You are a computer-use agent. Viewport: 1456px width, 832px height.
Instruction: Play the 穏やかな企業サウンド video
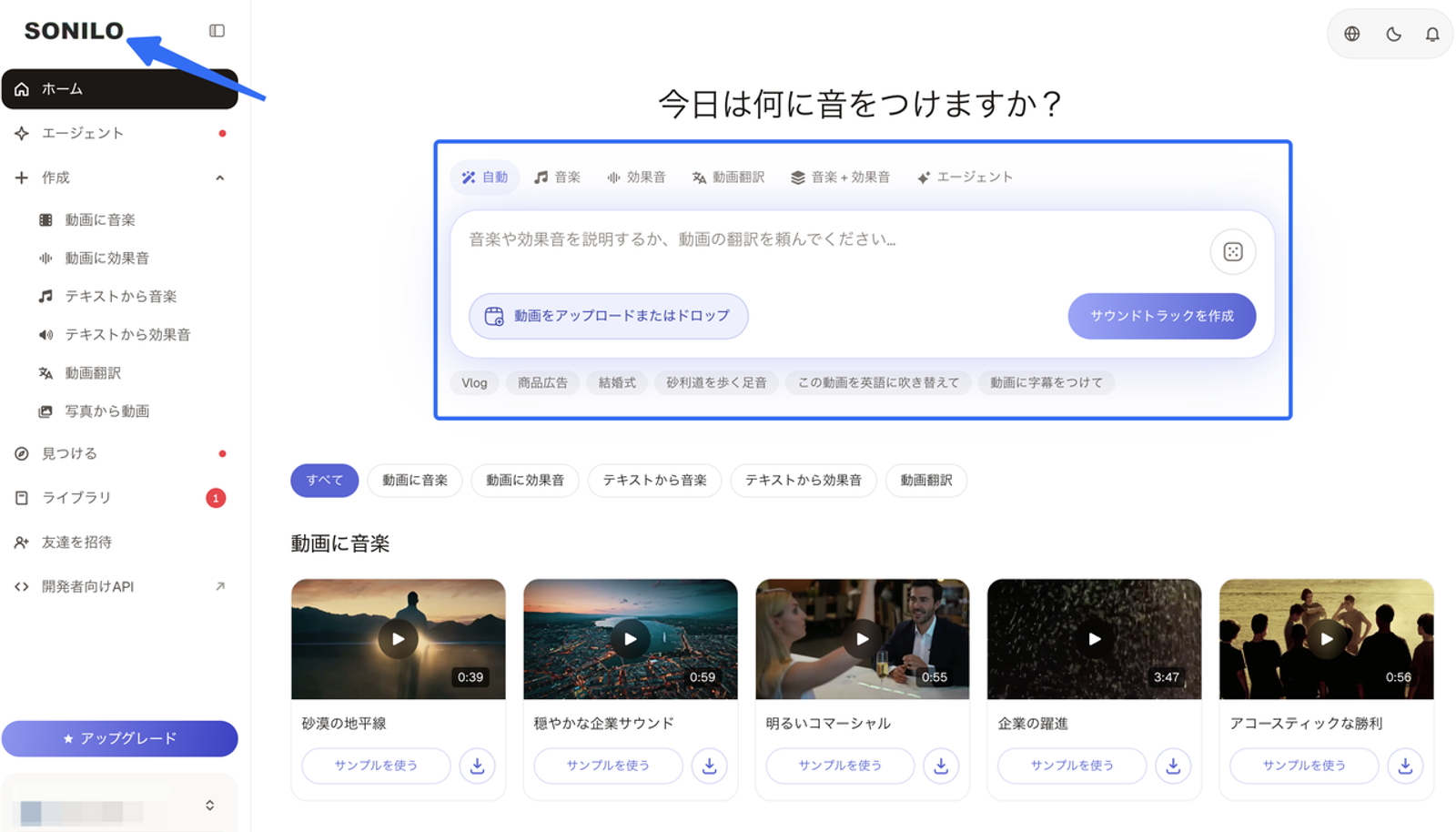tap(630, 639)
